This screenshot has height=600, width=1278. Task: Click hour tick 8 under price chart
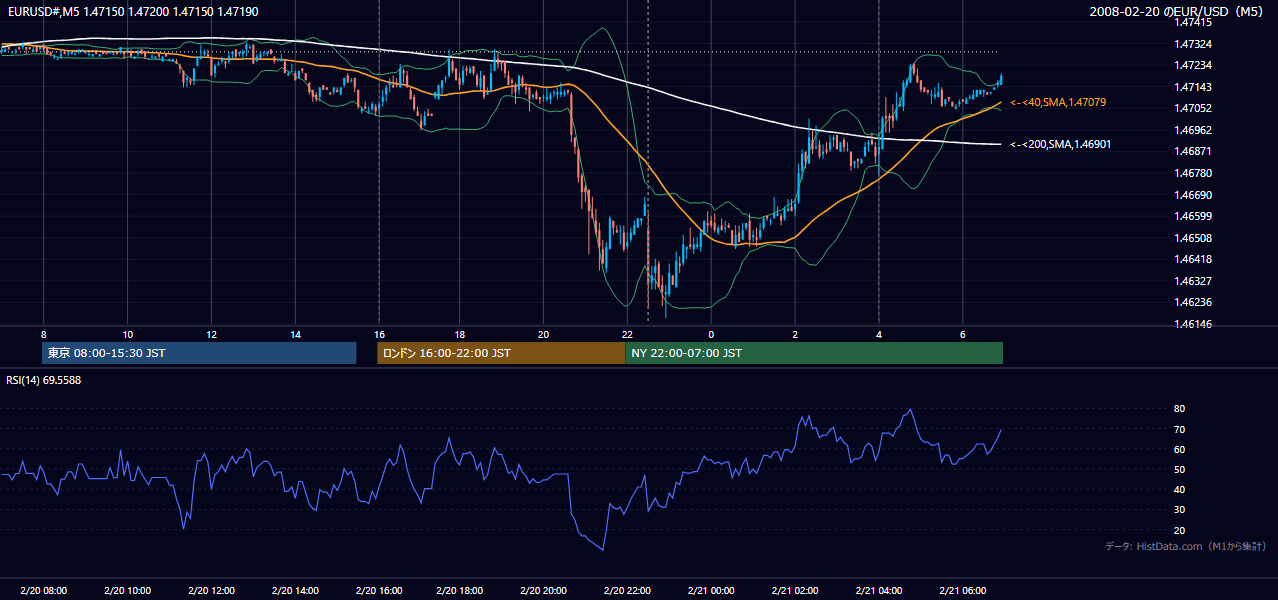(44, 334)
